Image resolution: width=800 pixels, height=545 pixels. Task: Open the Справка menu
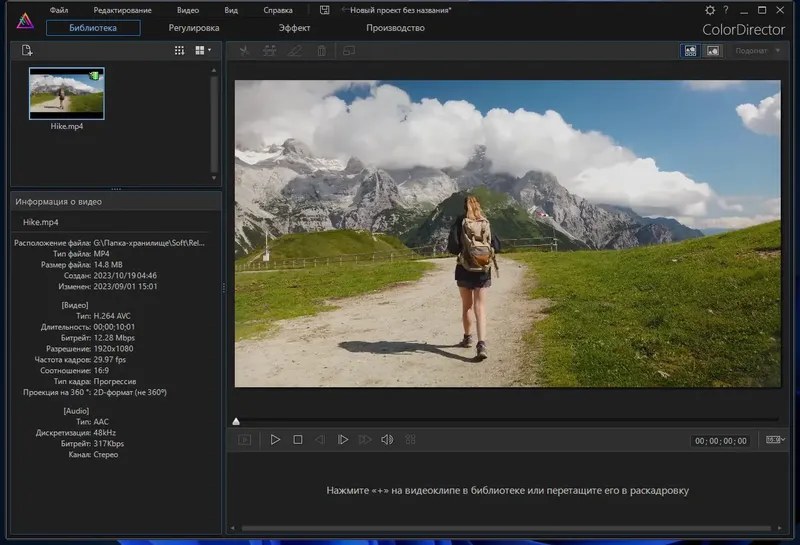coord(278,10)
